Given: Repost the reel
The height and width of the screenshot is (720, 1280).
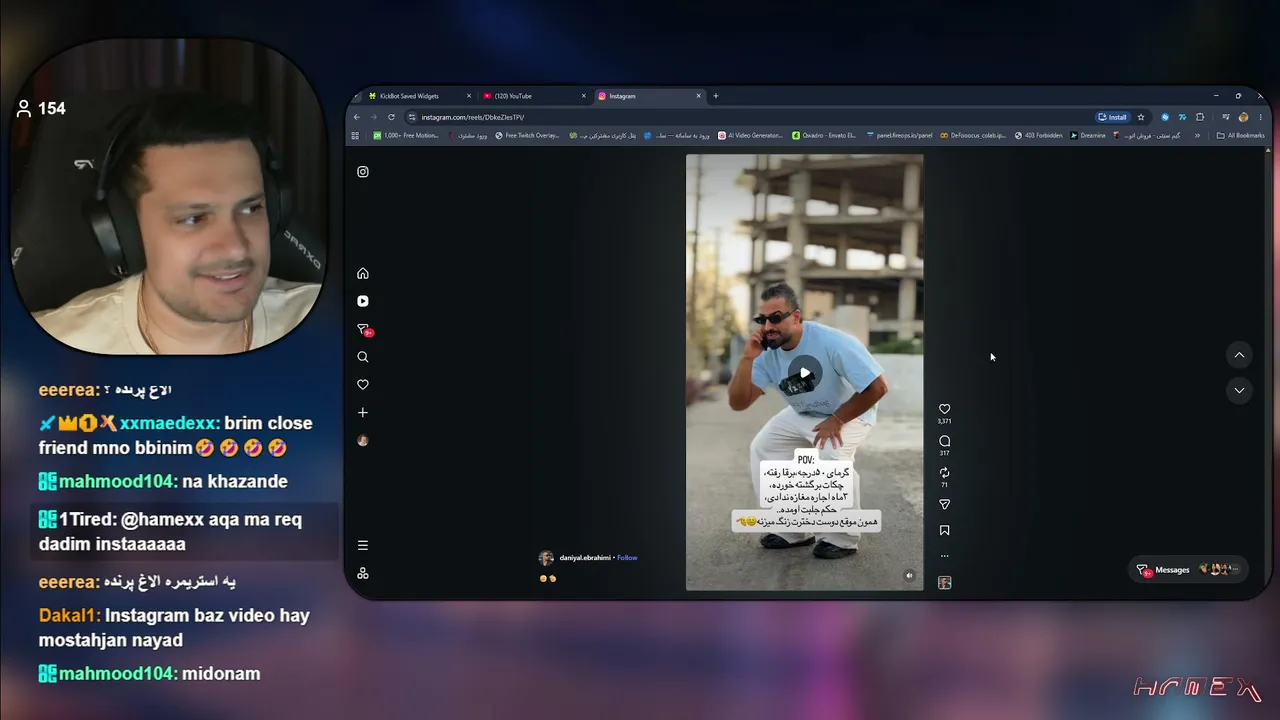Looking at the screenshot, I should point(944,473).
